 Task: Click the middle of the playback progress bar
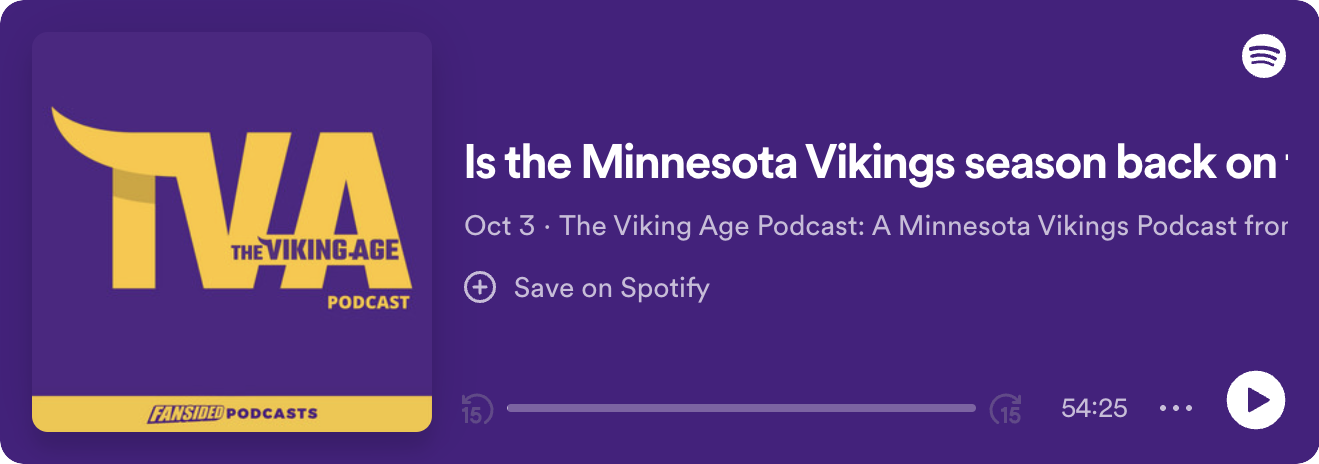(741, 408)
